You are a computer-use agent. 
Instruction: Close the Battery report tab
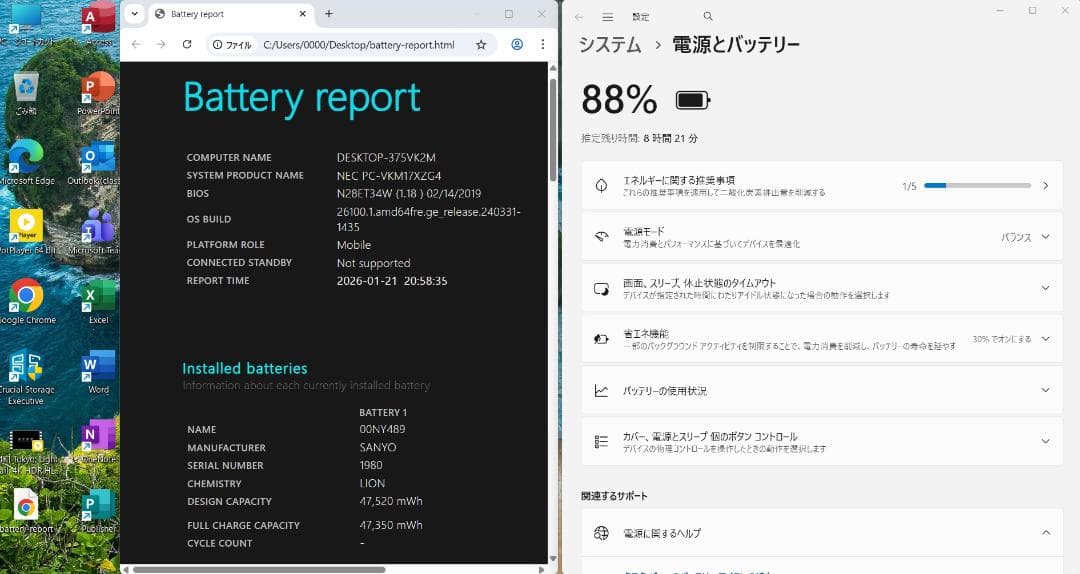pos(302,14)
